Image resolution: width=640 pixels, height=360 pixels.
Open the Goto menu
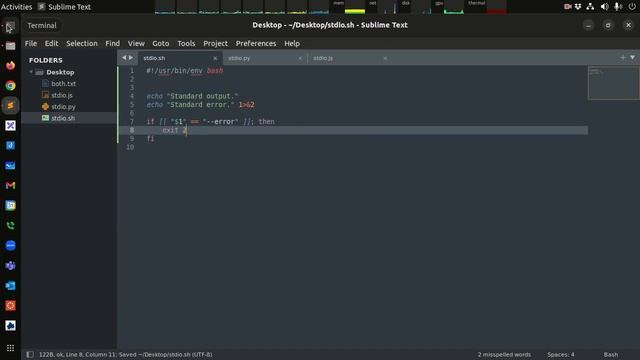coord(161,43)
